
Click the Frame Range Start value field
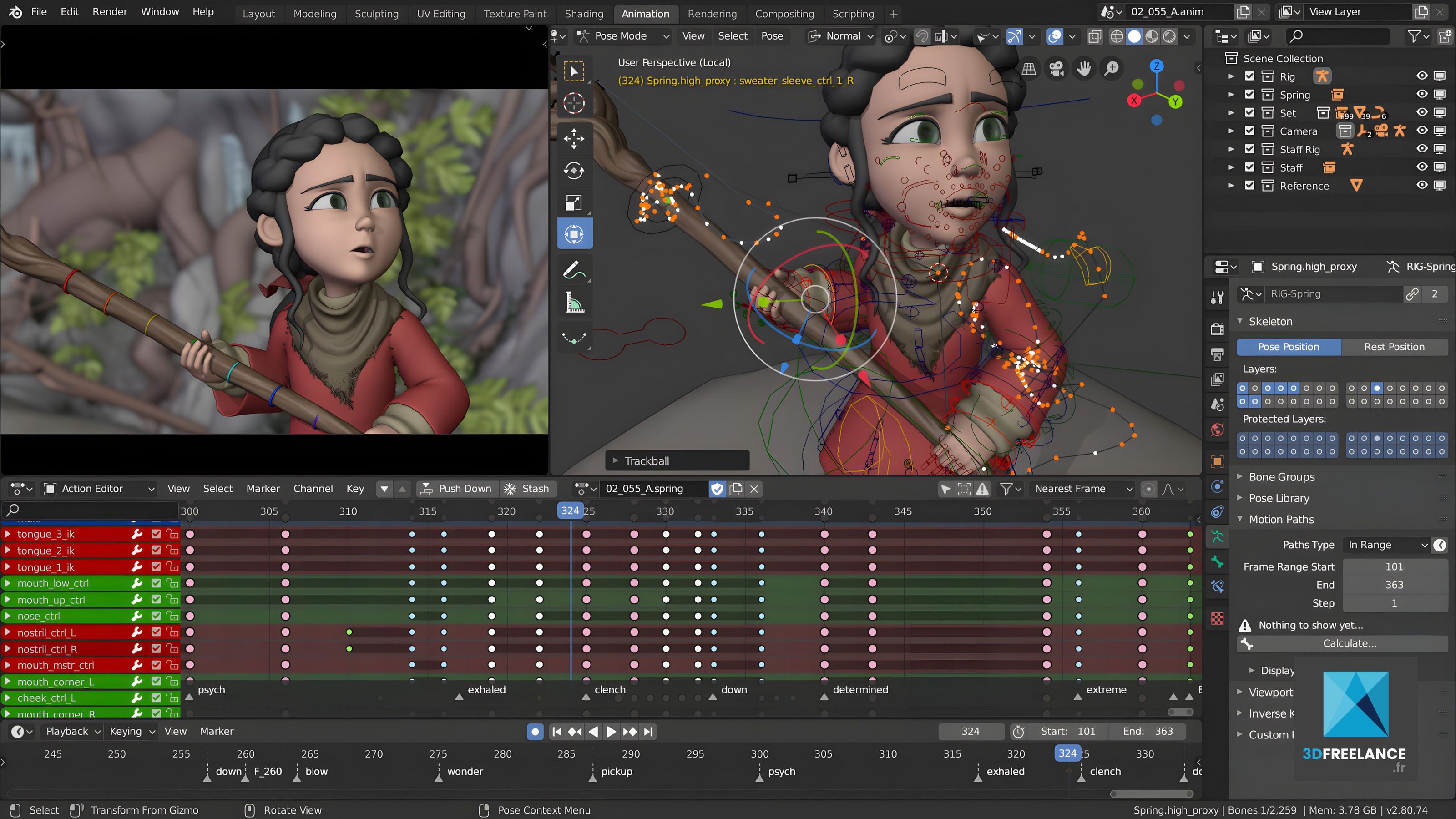(x=1394, y=566)
